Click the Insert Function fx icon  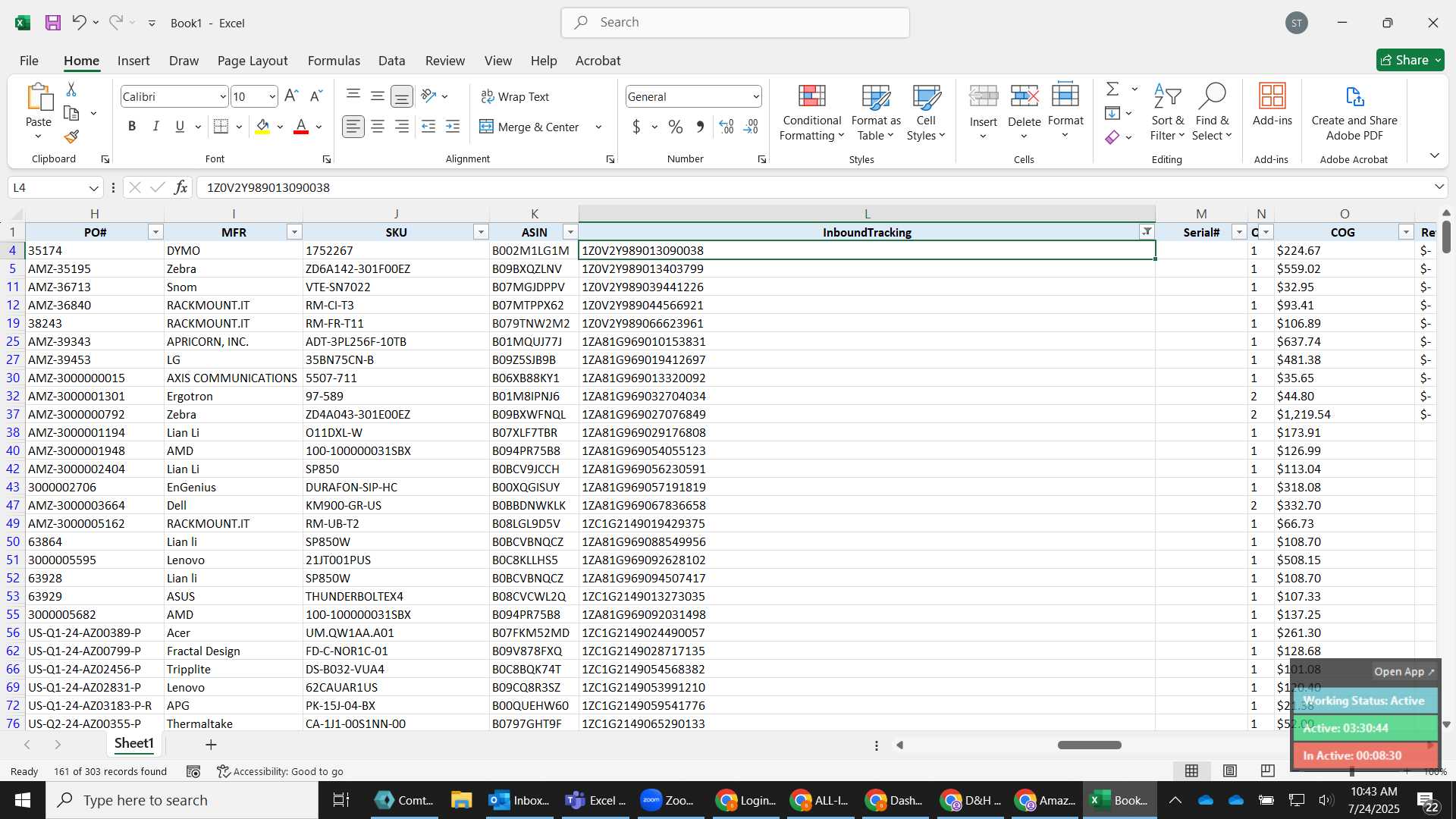point(180,187)
